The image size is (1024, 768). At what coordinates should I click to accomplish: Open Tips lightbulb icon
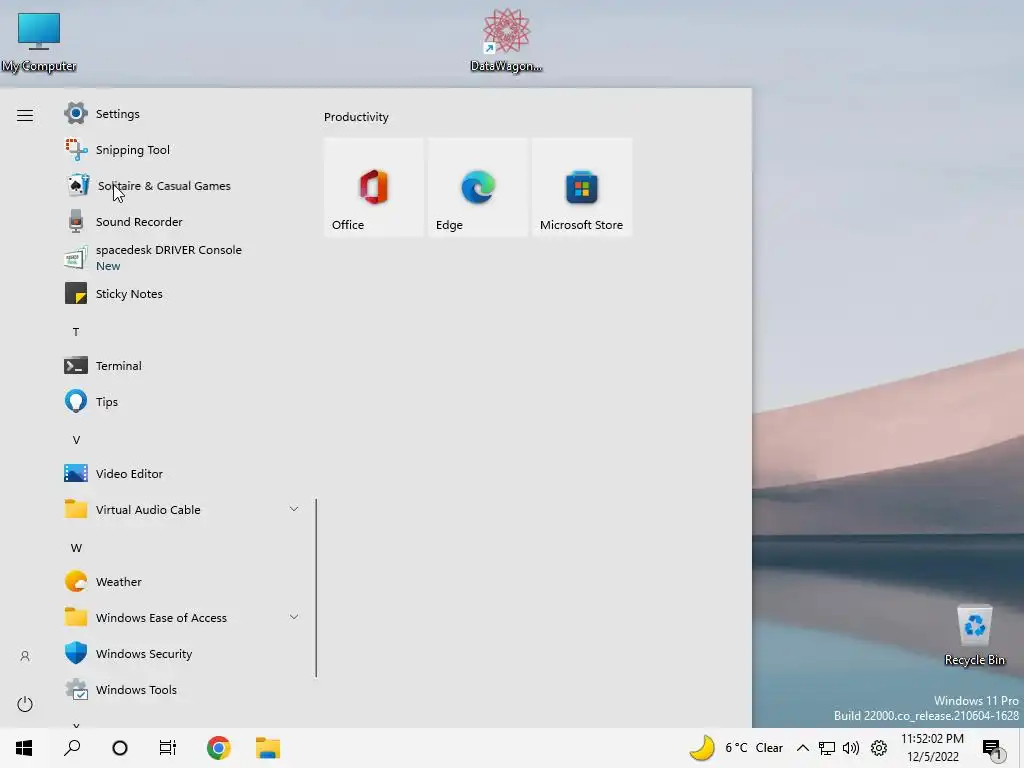[x=76, y=402]
